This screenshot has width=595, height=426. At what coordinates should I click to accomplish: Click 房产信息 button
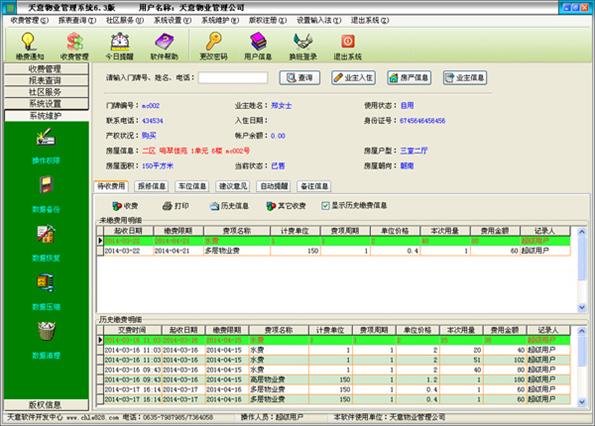coord(409,78)
